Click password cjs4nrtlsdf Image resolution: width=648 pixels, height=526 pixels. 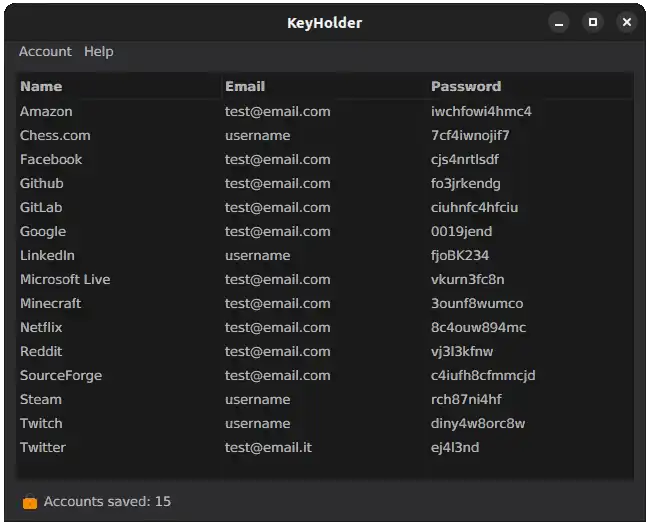coord(465,159)
